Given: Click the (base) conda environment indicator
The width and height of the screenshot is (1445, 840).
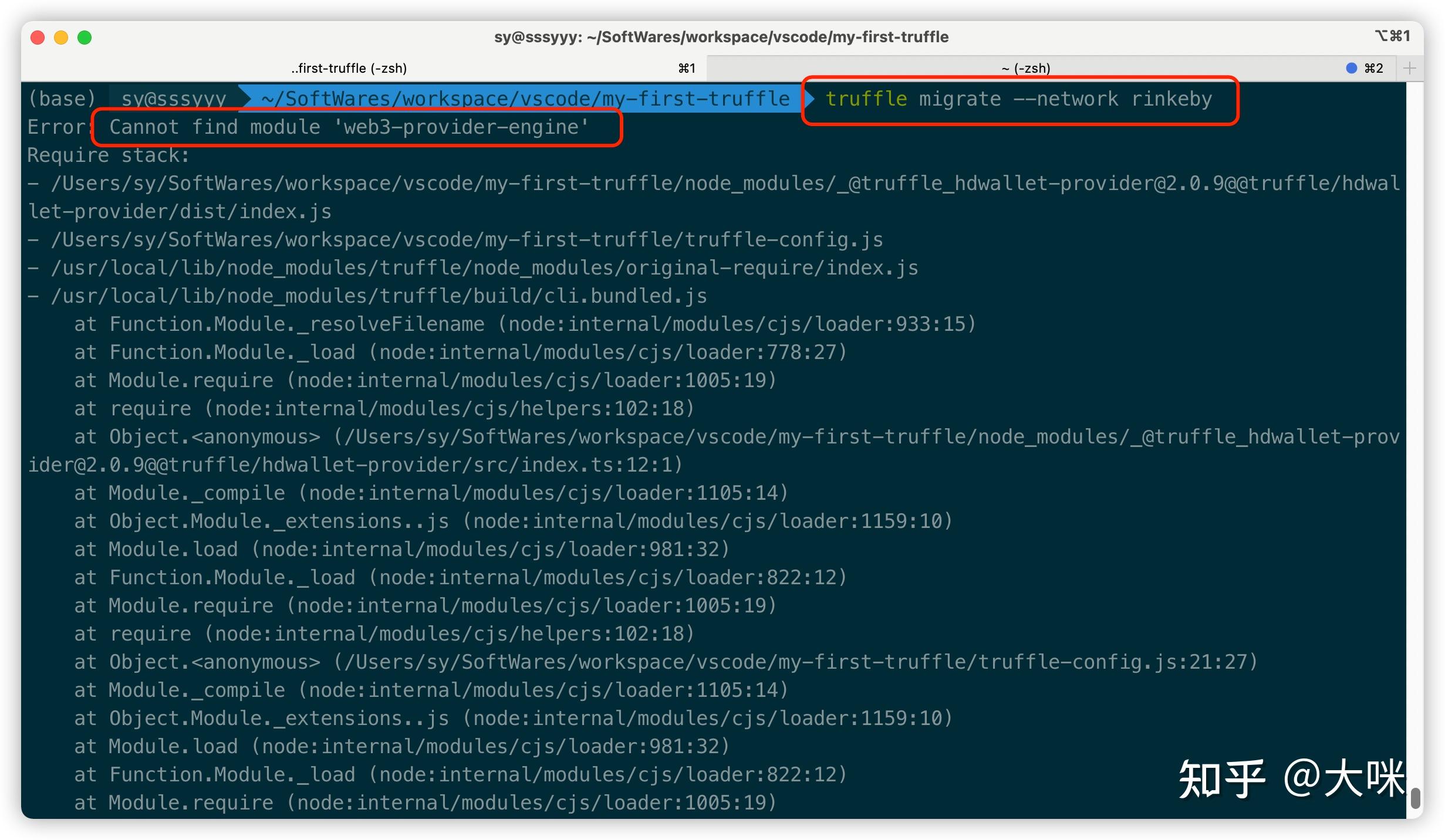Looking at the screenshot, I should point(62,99).
